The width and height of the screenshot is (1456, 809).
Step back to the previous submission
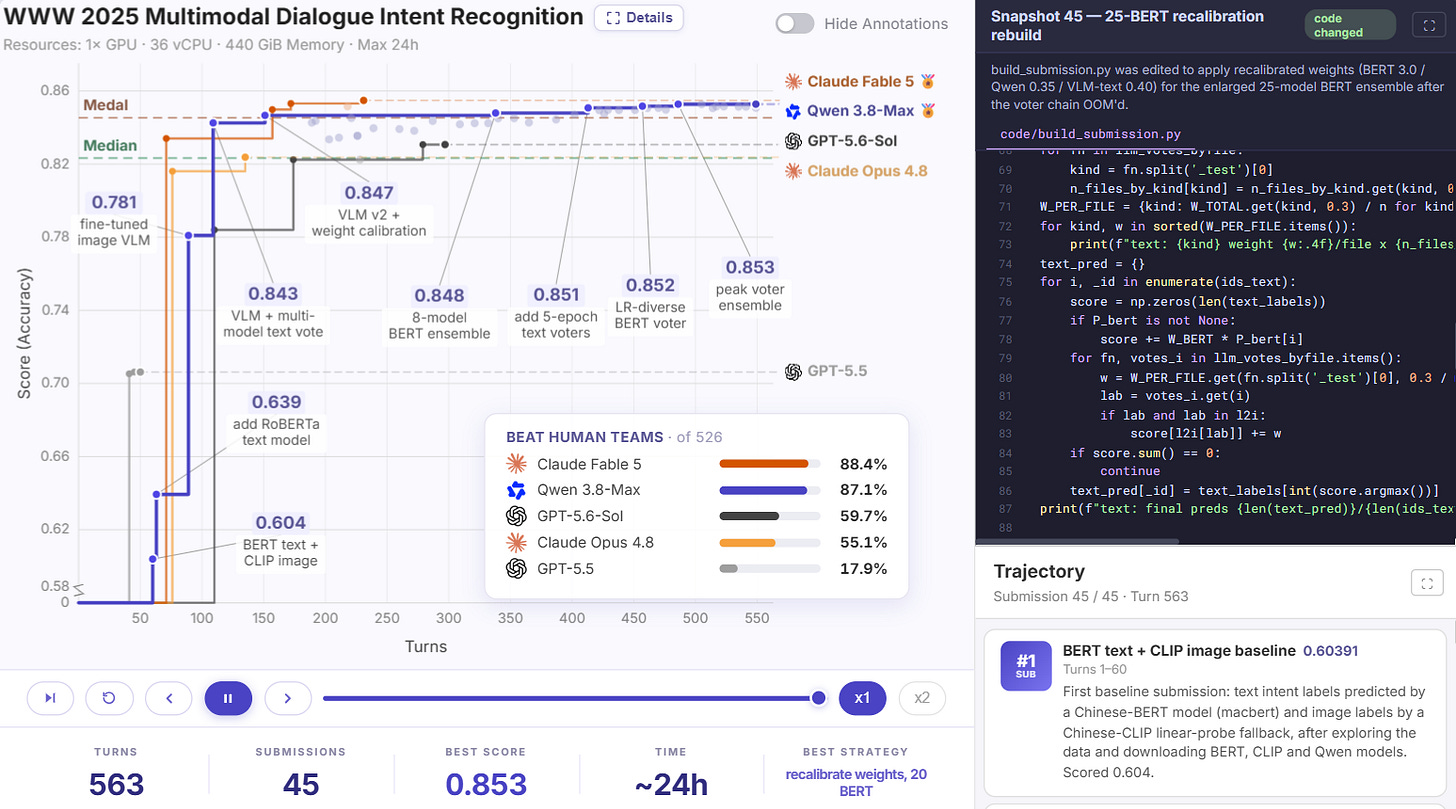[x=169, y=698]
